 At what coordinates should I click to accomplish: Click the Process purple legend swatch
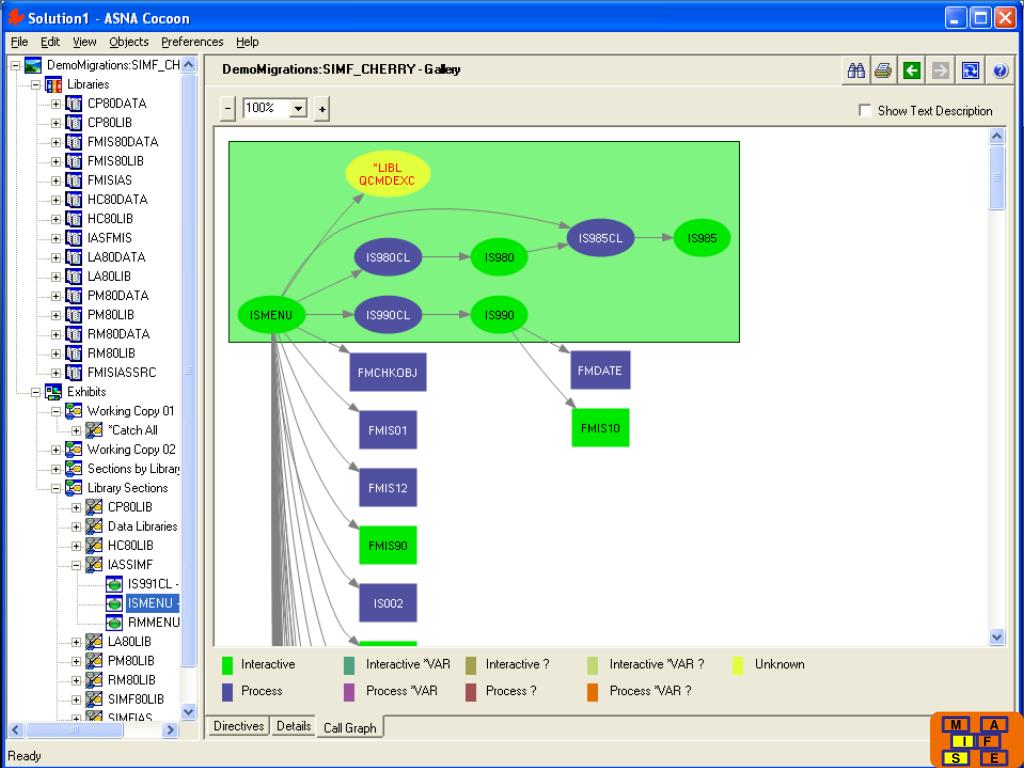click(227, 692)
